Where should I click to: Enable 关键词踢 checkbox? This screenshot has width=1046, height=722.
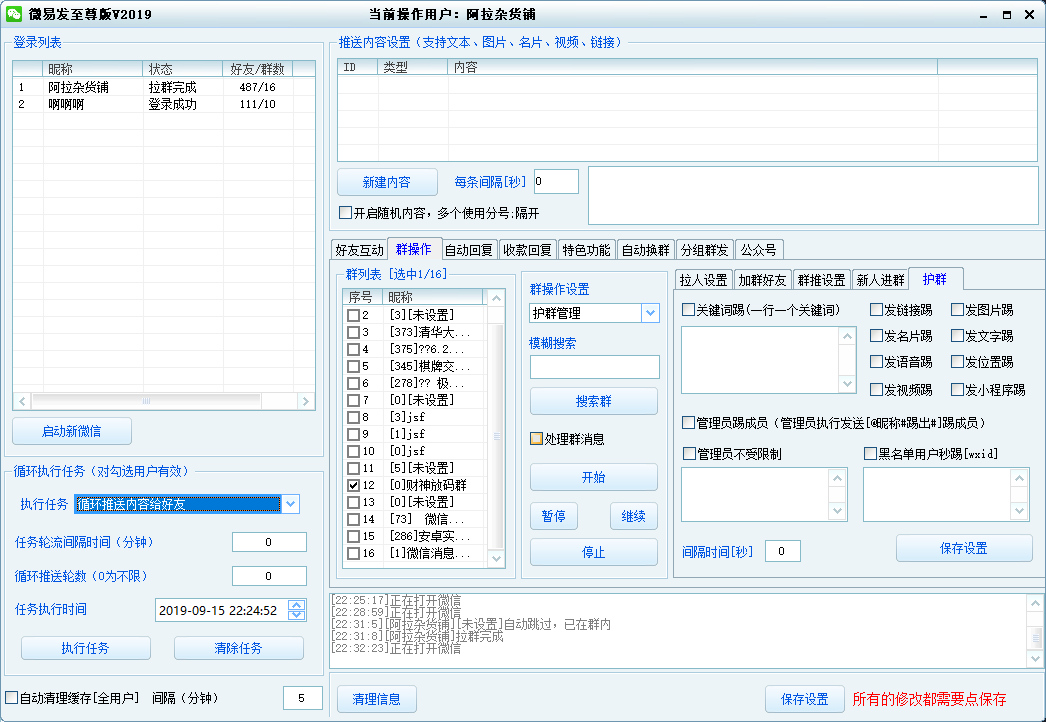click(x=688, y=310)
